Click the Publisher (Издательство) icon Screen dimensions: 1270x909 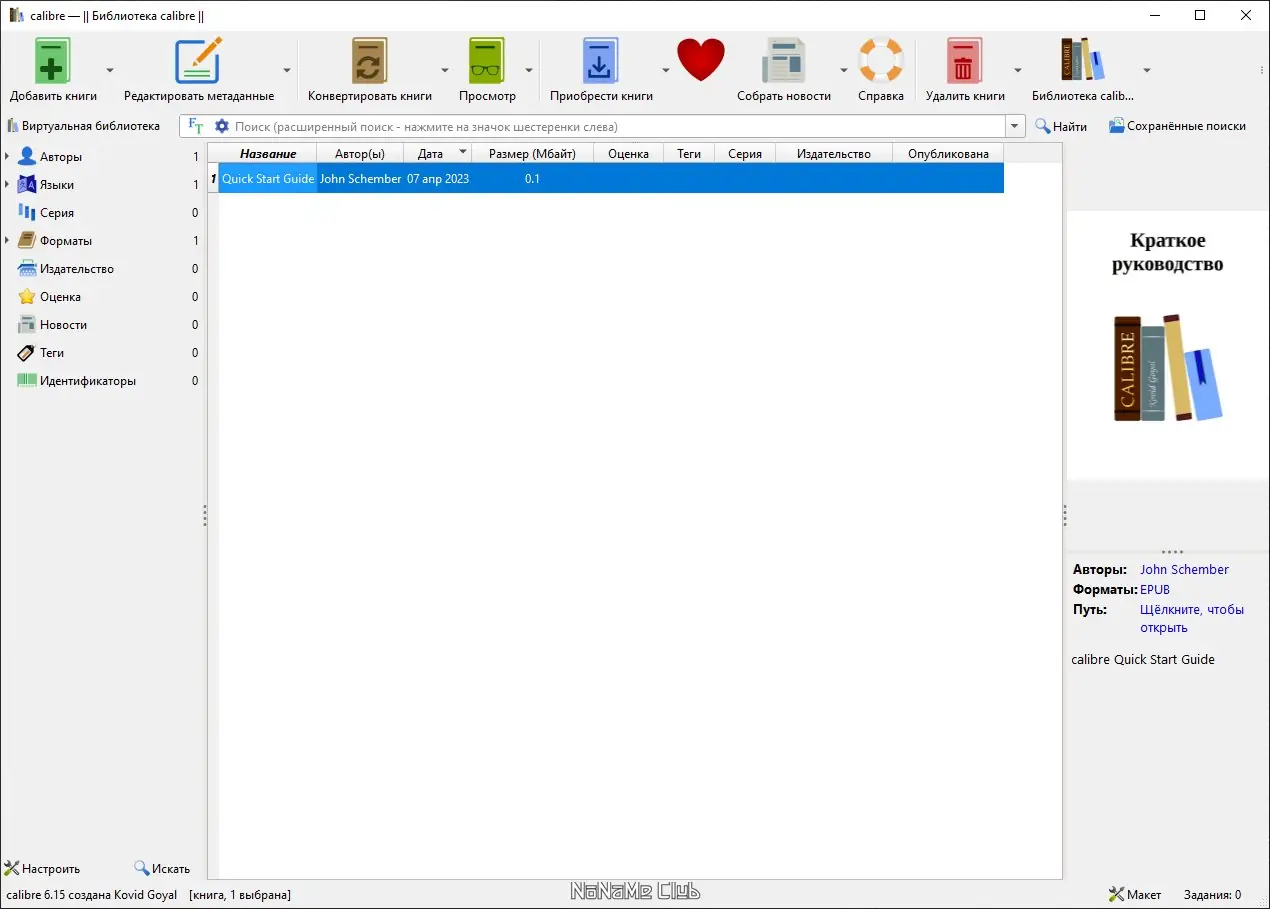point(27,269)
